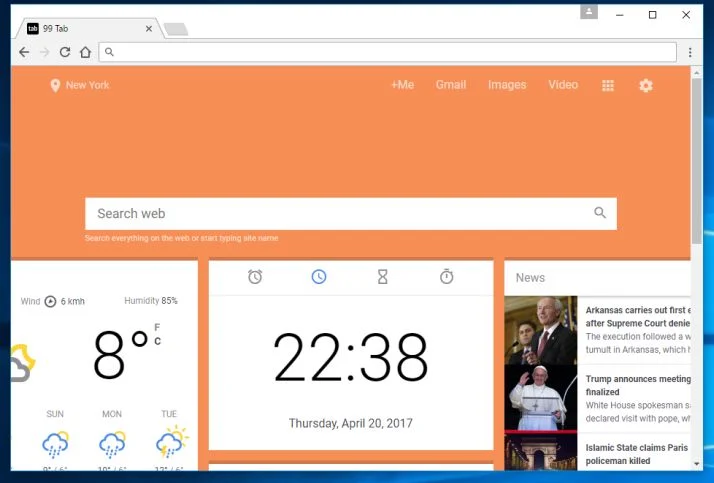The image size is (714, 483).
Task: Click the browser back arrow
Action: [24, 52]
